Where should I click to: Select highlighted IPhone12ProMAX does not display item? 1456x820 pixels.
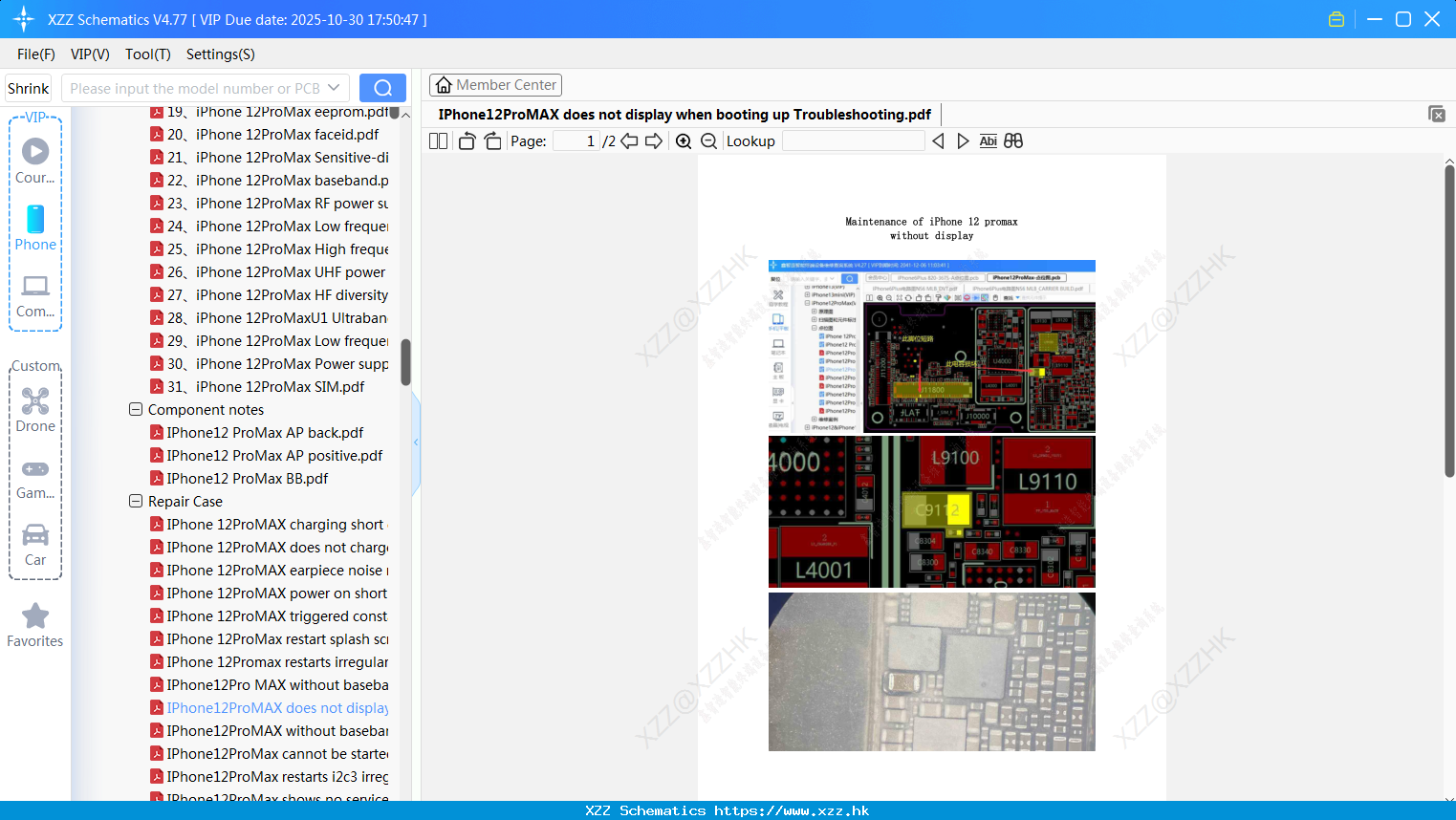click(270, 708)
